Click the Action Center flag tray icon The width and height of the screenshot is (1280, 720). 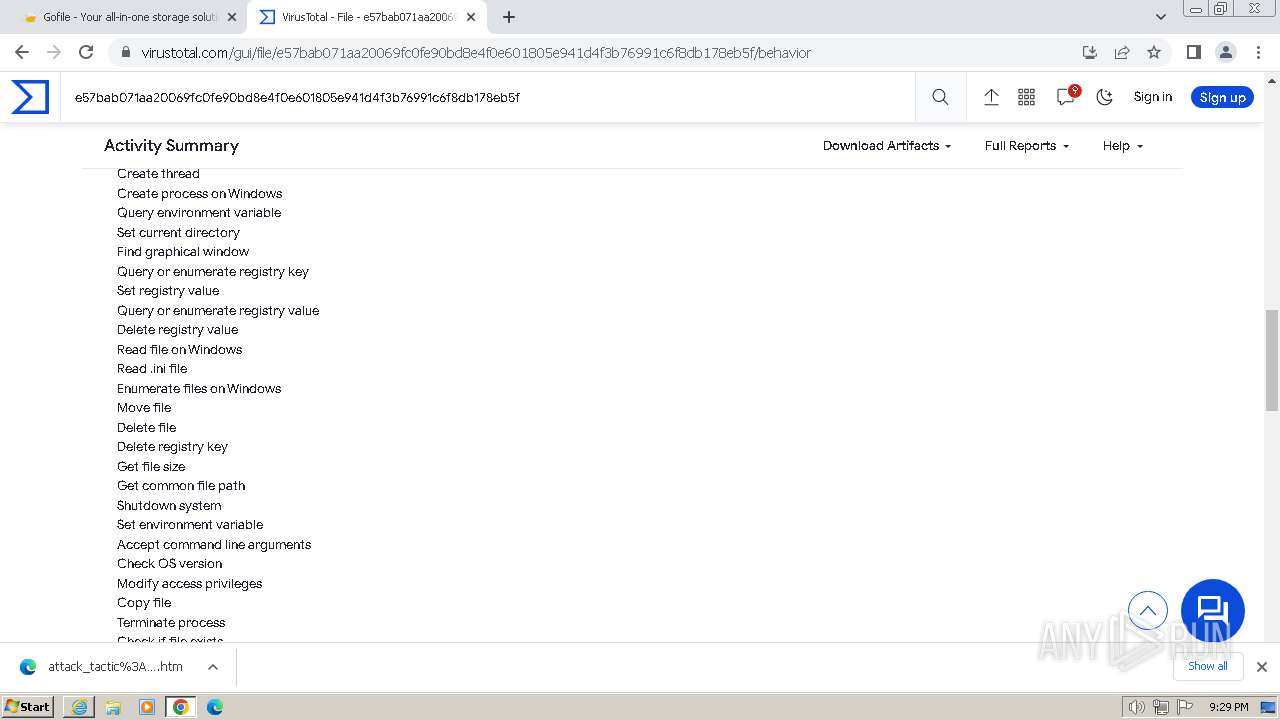1183,707
